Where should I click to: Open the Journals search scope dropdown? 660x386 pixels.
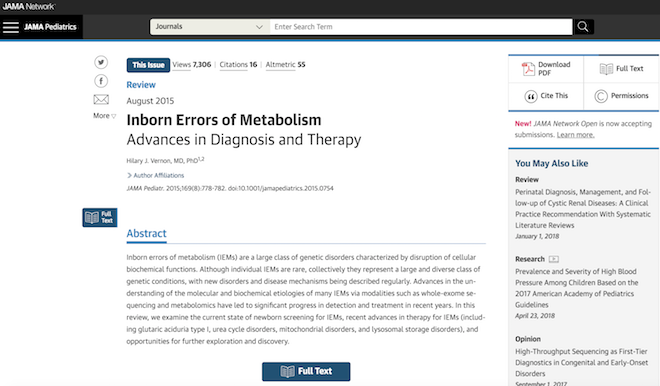(210, 27)
